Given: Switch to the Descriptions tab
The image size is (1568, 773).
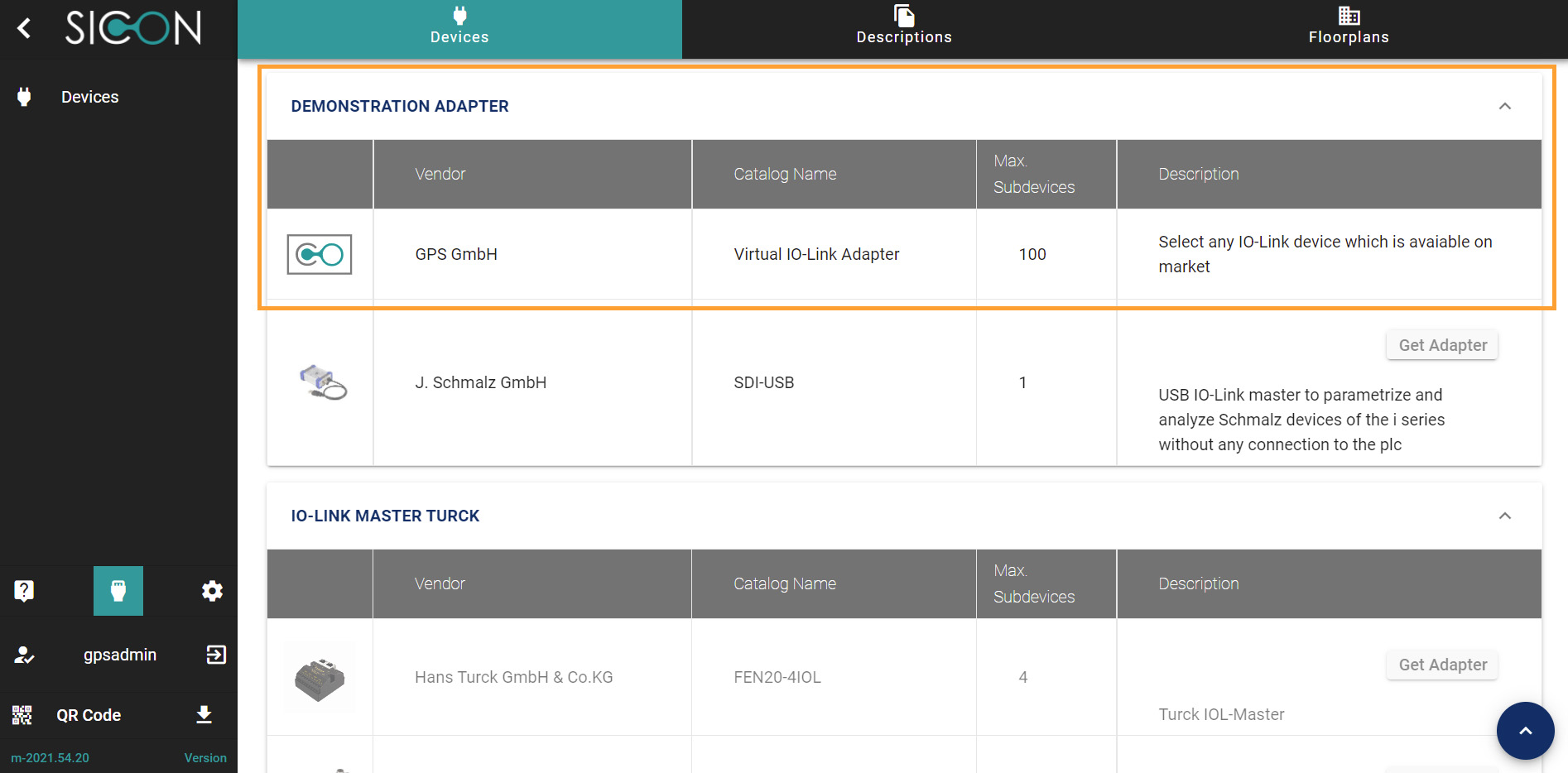Looking at the screenshot, I should pos(903,29).
